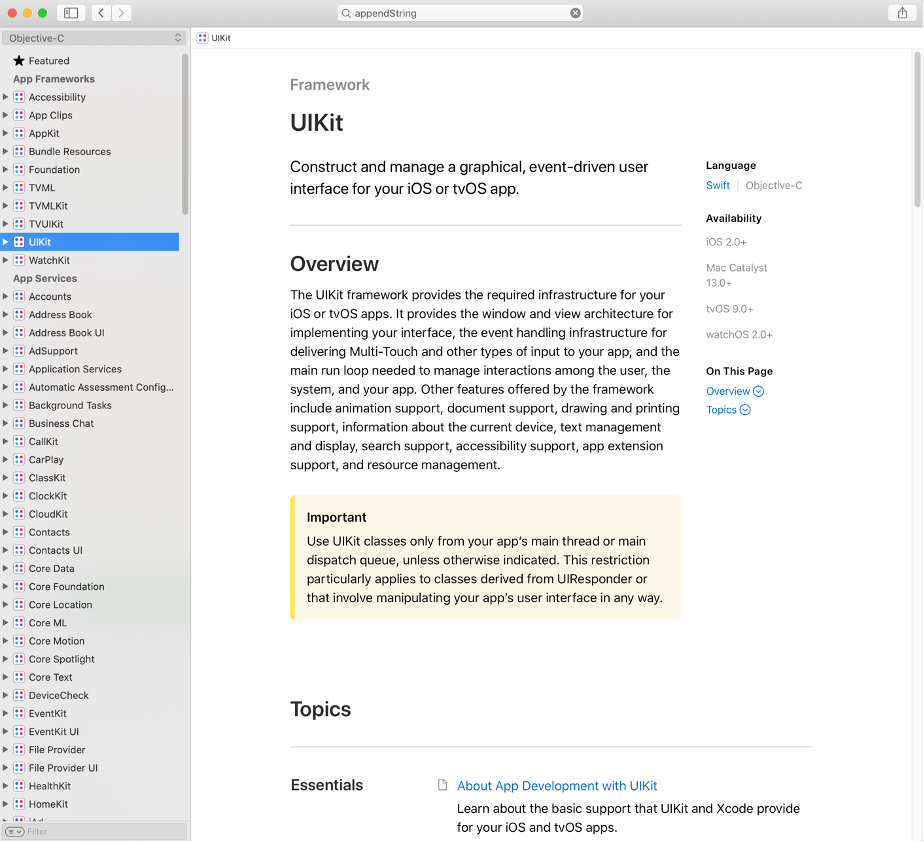Click the HealthKit framework icon
Image resolution: width=924 pixels, height=842 pixels.
[x=19, y=786]
